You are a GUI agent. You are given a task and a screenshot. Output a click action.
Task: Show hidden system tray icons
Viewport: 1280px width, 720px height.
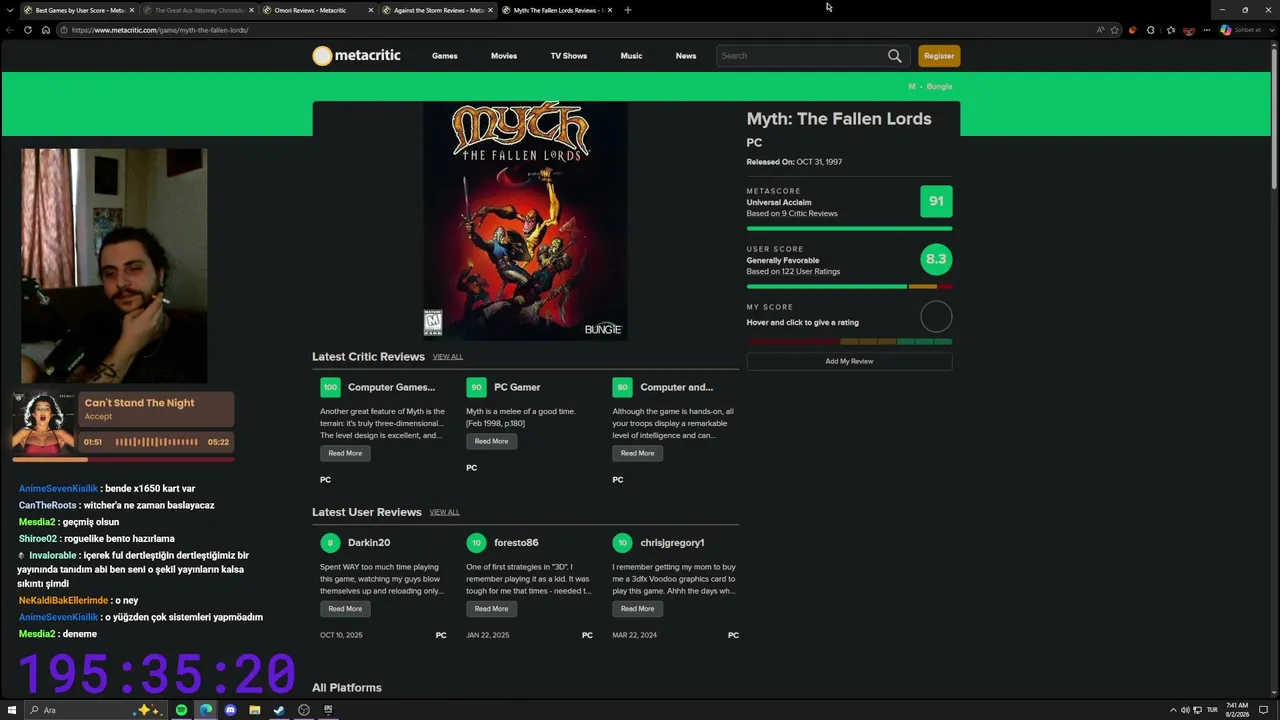click(1172, 710)
